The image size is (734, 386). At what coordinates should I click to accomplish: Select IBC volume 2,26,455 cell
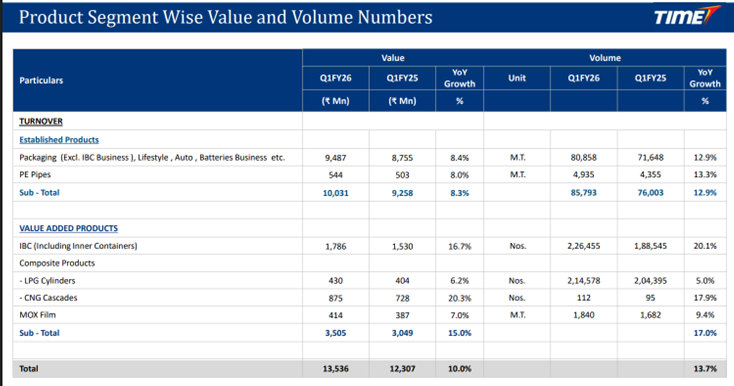(583, 246)
